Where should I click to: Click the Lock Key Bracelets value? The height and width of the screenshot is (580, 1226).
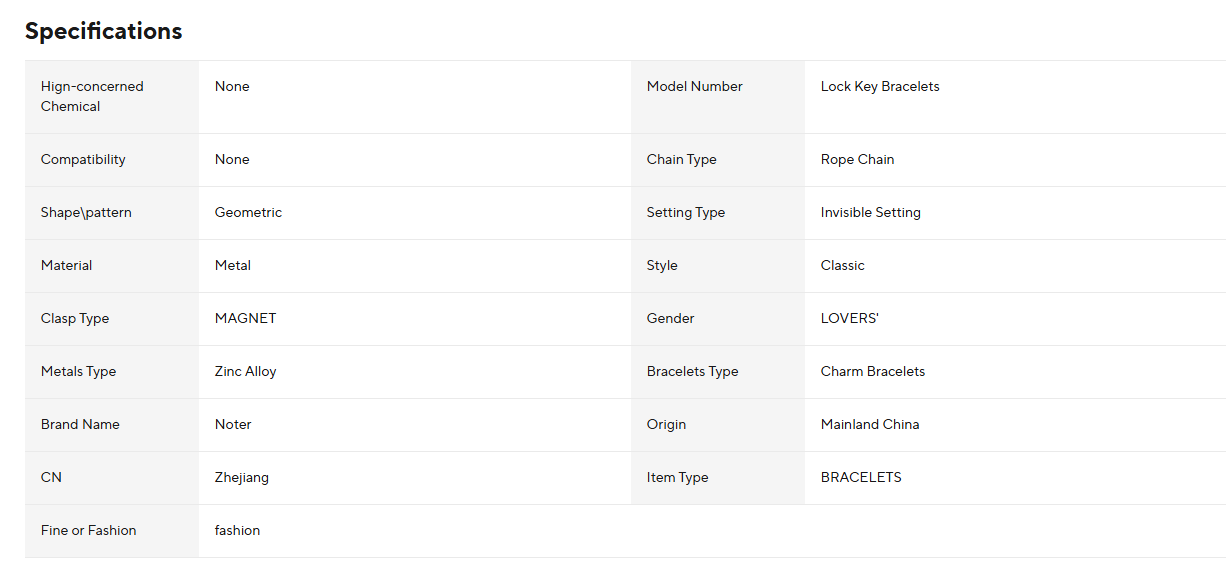880,87
